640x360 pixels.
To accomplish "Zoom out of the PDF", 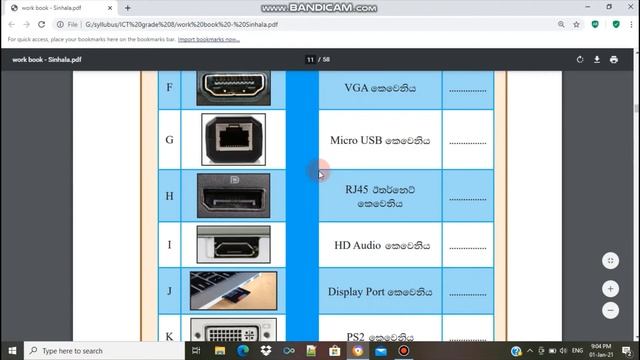I will tap(610, 310).
